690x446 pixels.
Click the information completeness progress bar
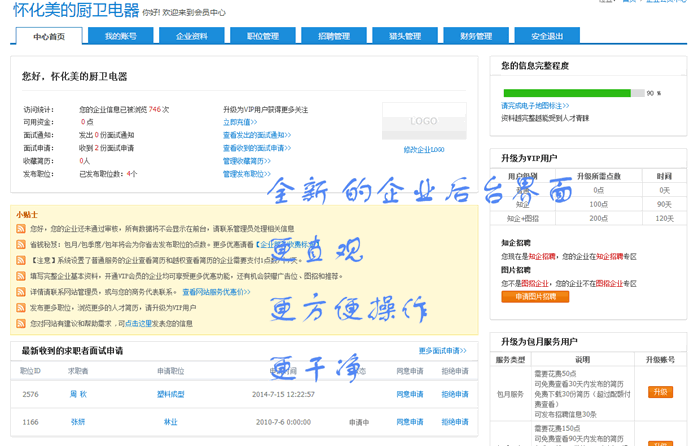[571, 93]
